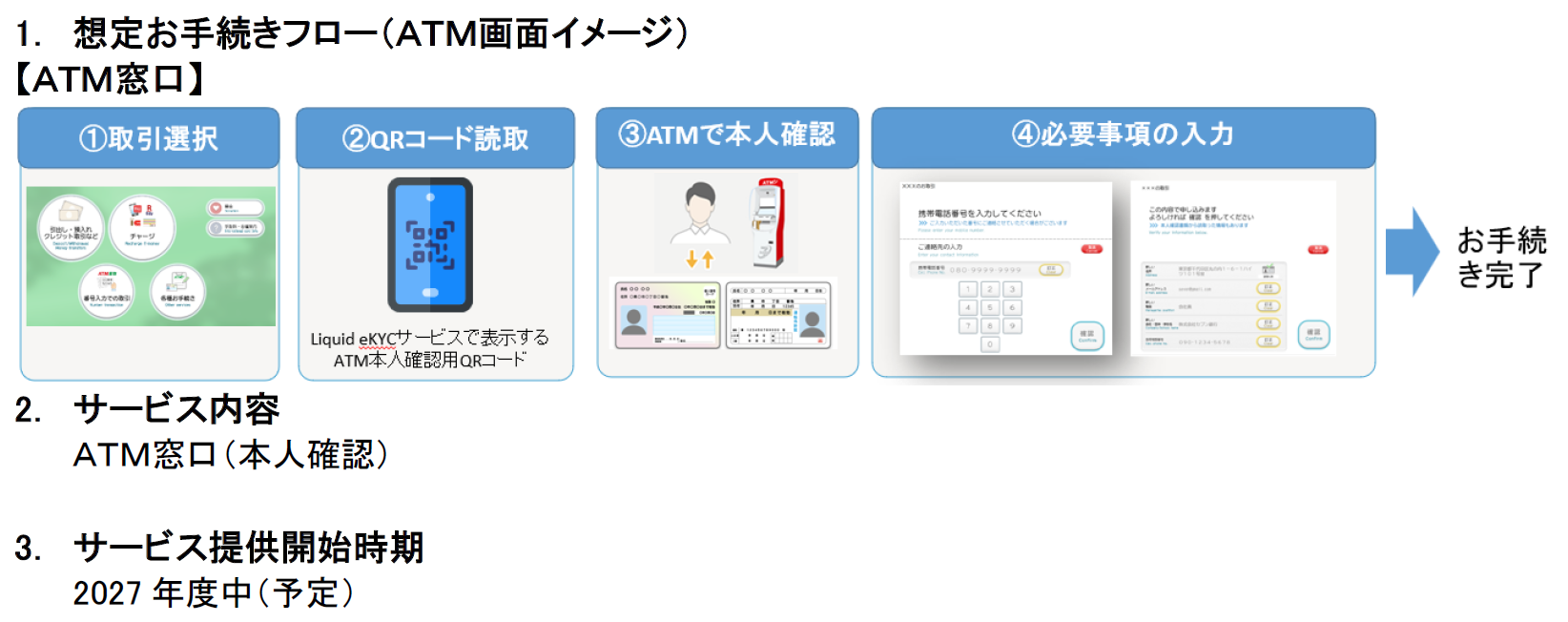Click the person silhouette icon

(x=700, y=214)
